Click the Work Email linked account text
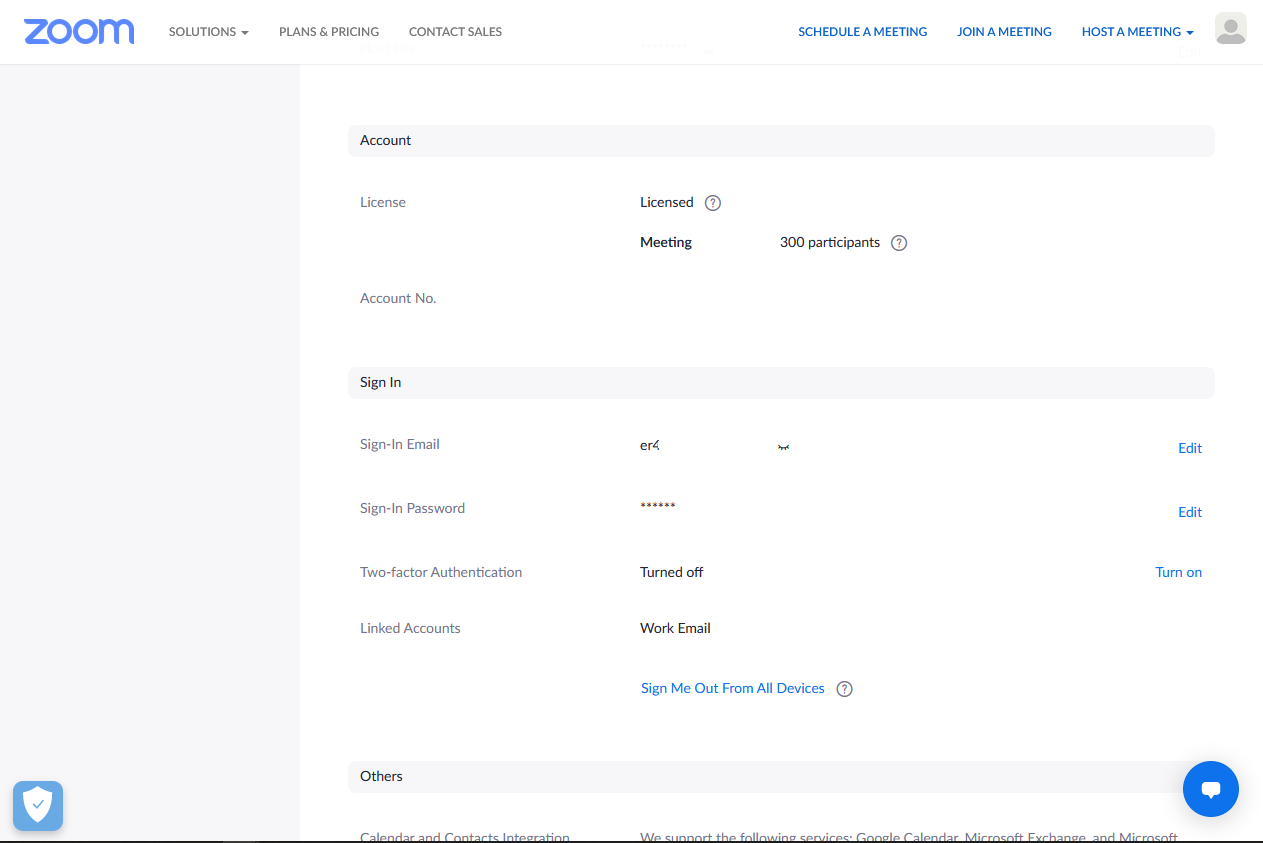This screenshot has width=1263, height=843. pyautogui.click(x=676, y=628)
